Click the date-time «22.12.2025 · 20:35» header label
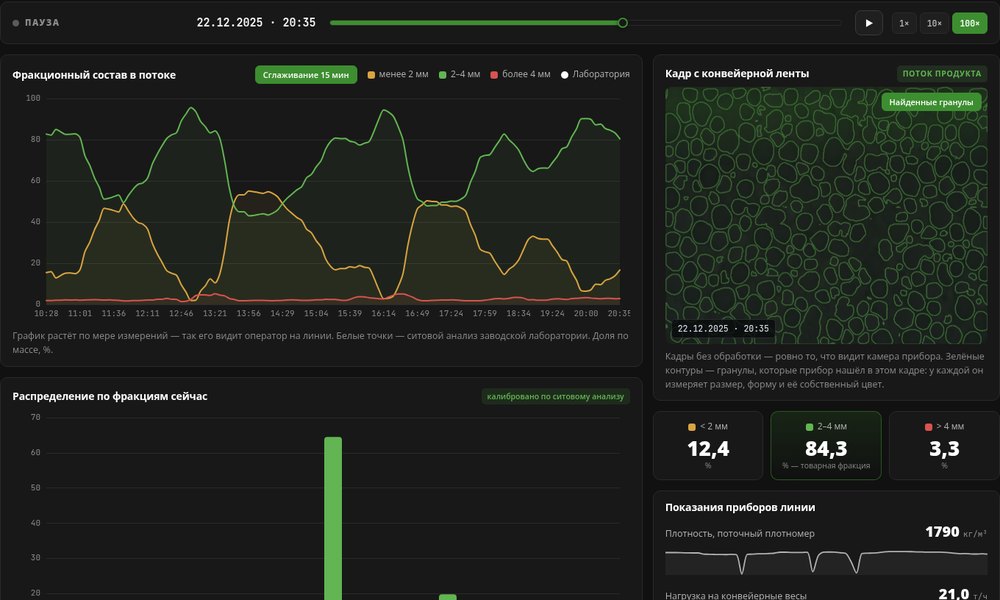The height and width of the screenshot is (600, 1000). [x=256, y=22]
